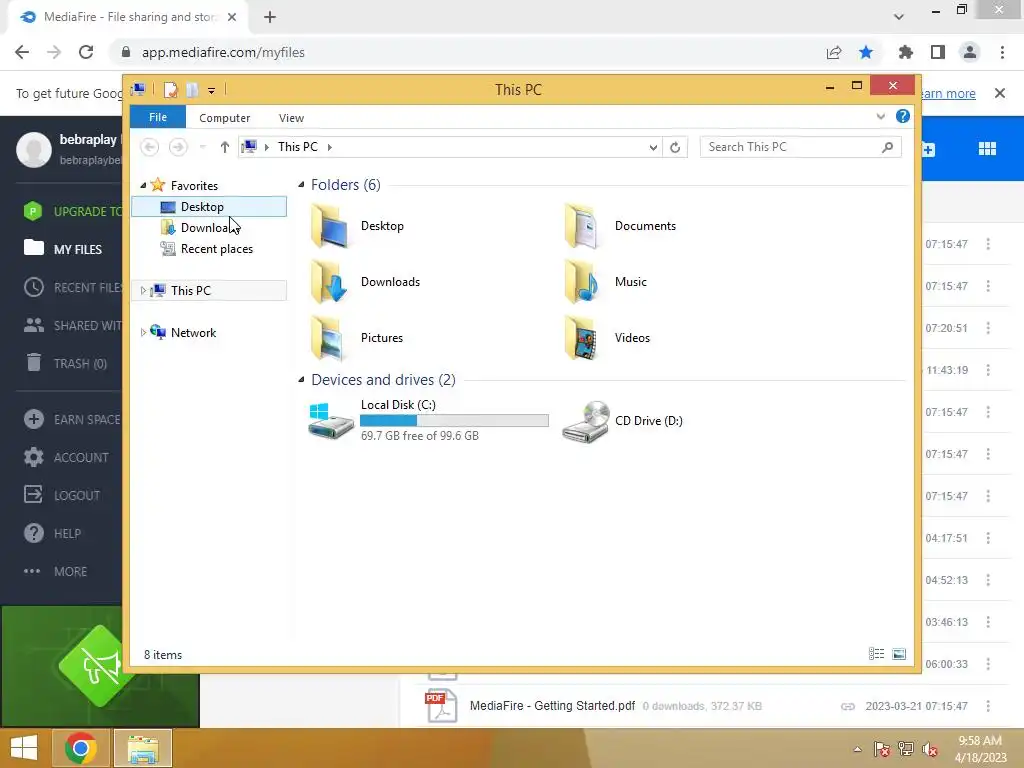1024x768 pixels.
Task: Open HELP in MediaFire sidebar
Action: click(x=52, y=533)
